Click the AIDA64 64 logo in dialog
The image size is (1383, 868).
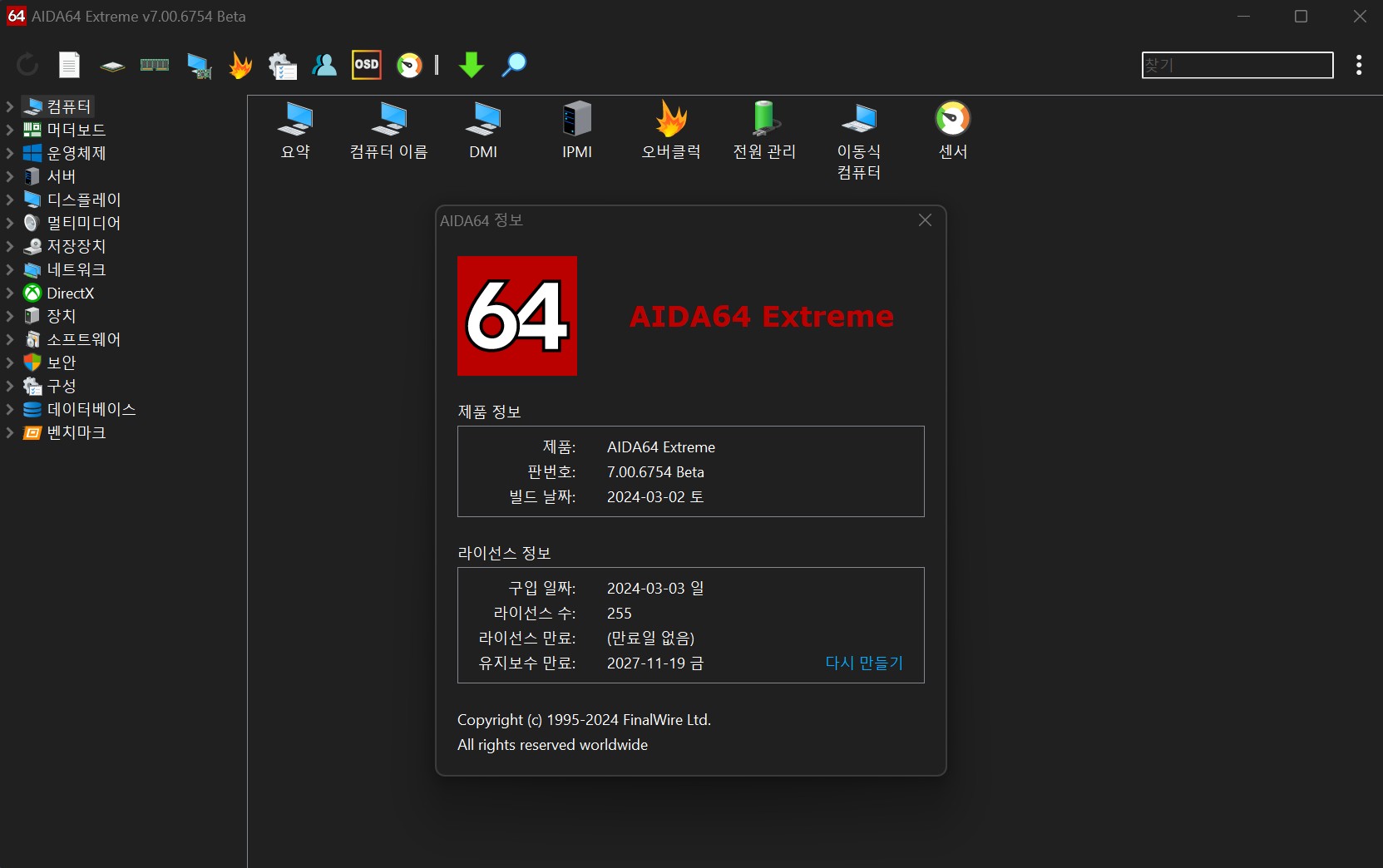(517, 316)
